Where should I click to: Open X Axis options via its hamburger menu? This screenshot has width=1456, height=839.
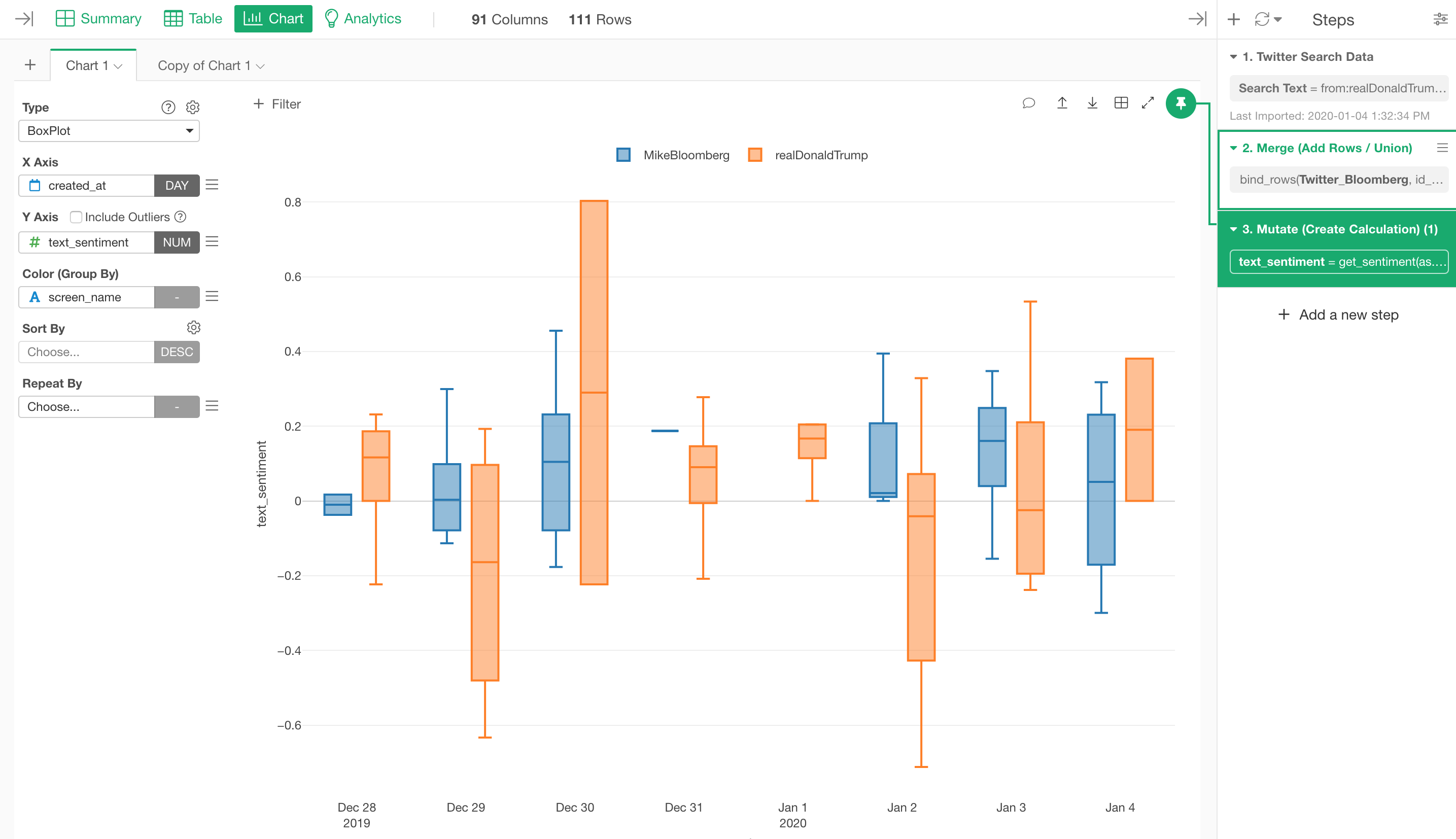point(212,185)
